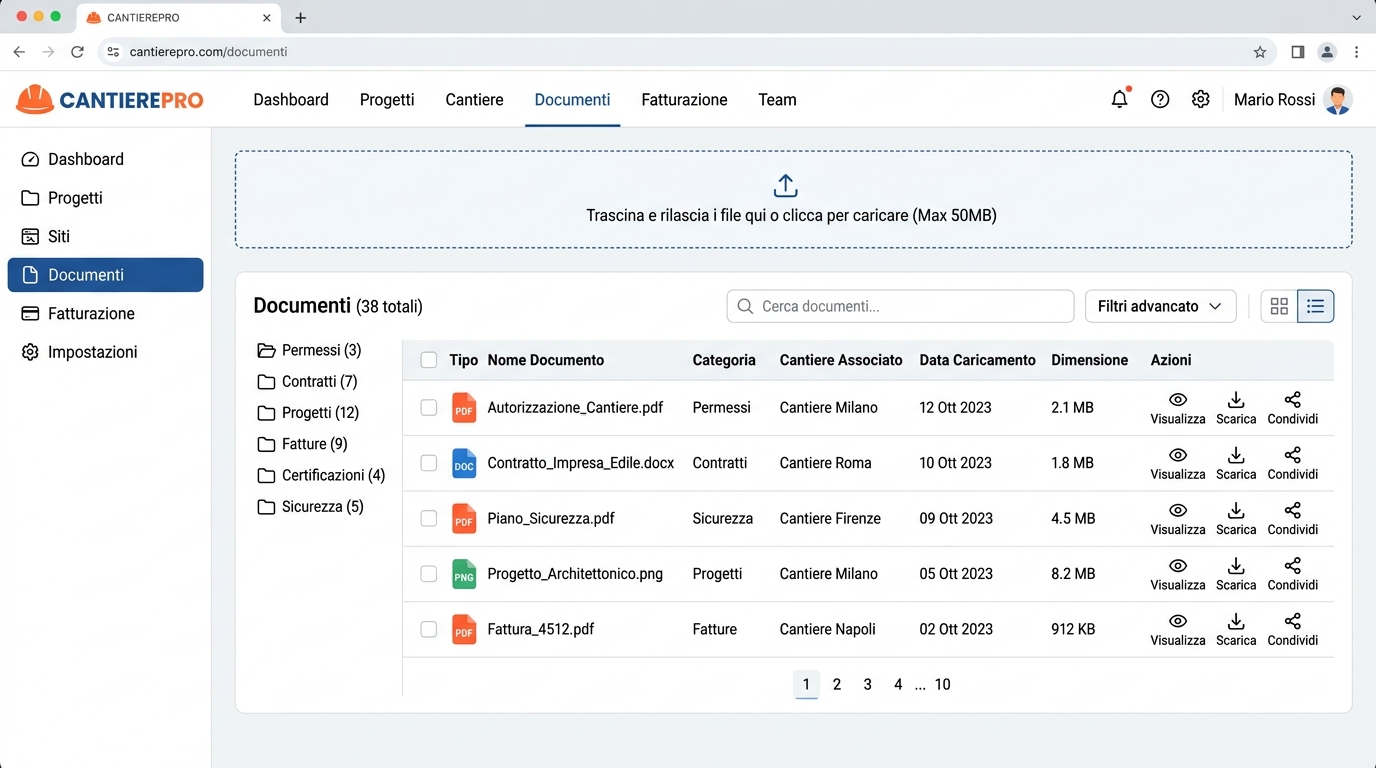Share Piano_Sicurezza.pdf using Condividi icon
Screen dimensions: 1376x768
pos(1292,518)
